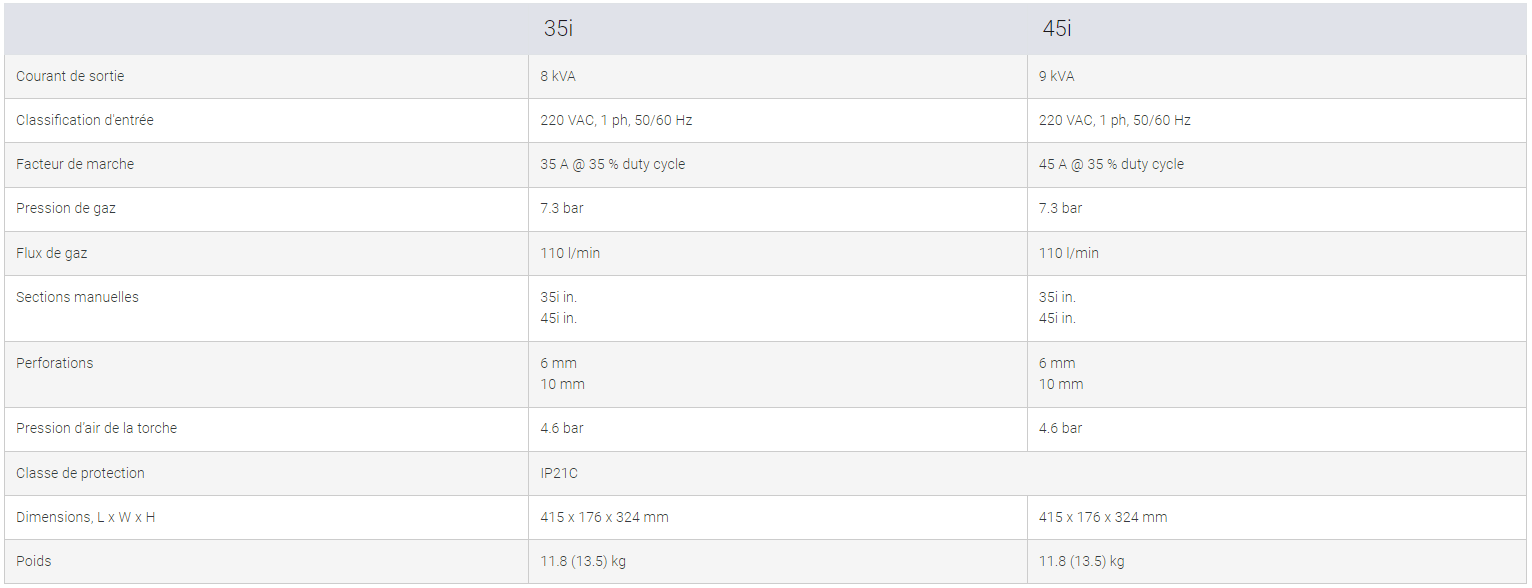
Task: Click the 45 A @ 35 % duty cycle cell
Action: (1111, 164)
